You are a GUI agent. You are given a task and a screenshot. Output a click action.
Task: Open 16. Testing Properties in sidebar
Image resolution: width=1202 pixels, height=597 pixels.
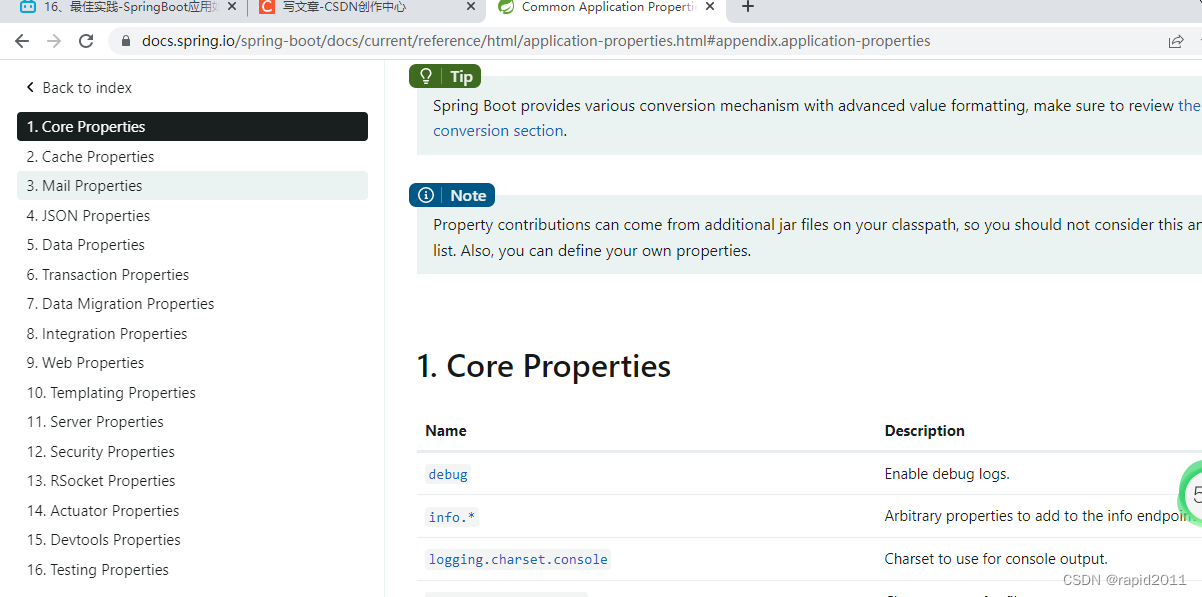click(x=192, y=570)
